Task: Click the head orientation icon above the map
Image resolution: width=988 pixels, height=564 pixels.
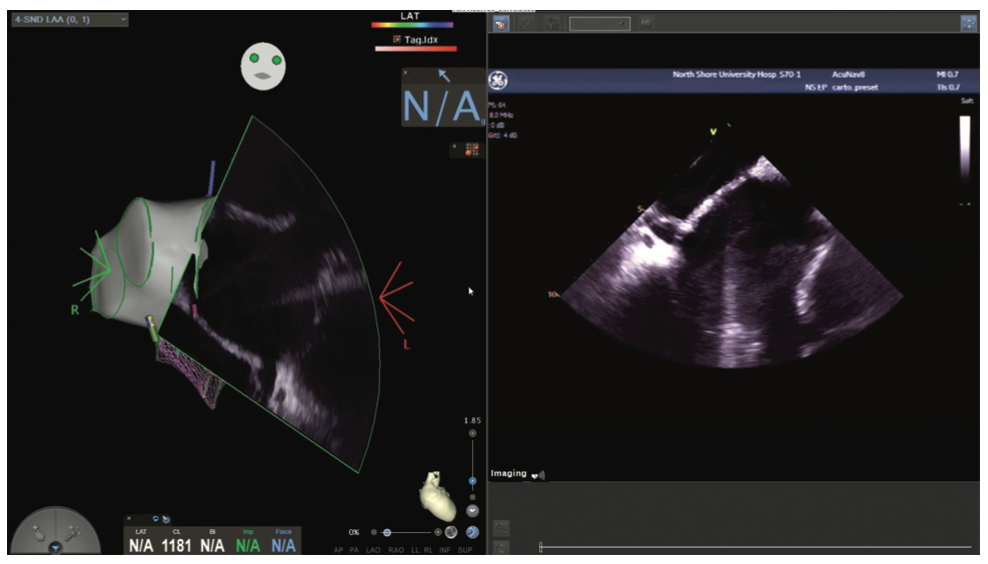Action: click(x=263, y=66)
